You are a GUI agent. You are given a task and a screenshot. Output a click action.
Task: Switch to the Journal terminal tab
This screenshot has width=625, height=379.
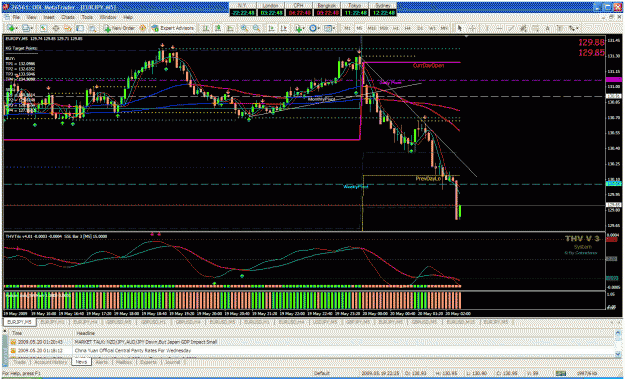(173, 362)
